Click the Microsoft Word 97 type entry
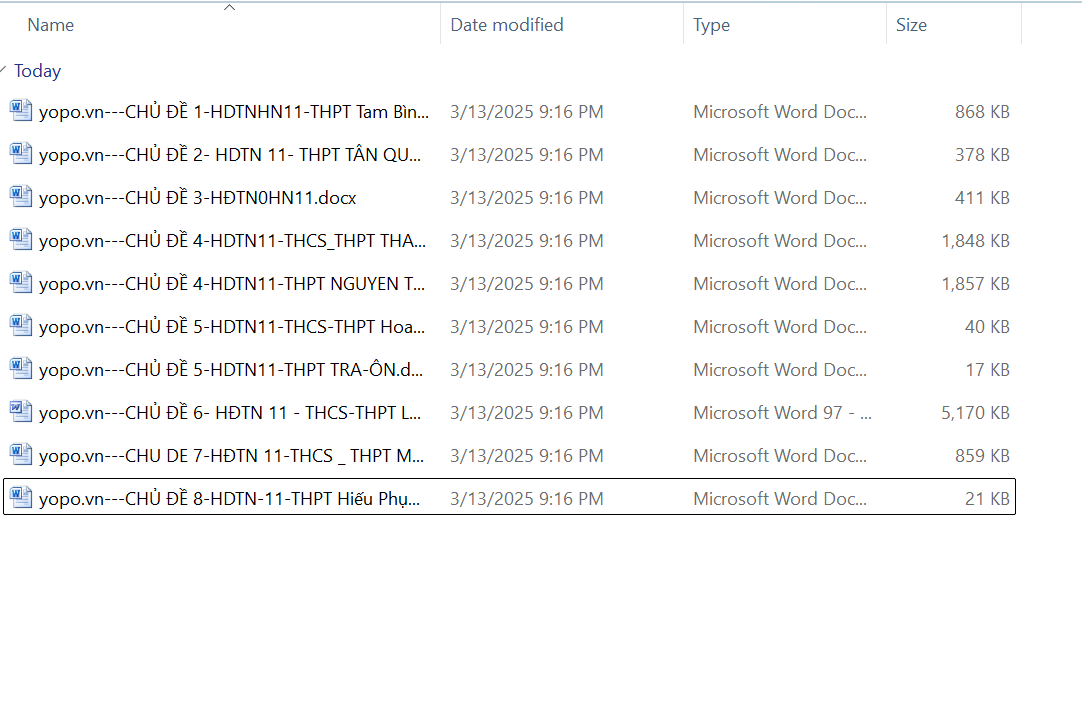 pyautogui.click(x=782, y=413)
